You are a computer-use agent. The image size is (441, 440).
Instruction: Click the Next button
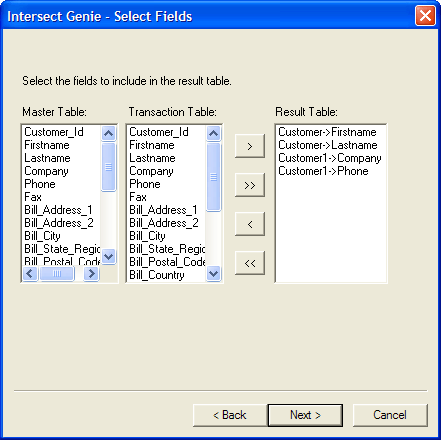click(305, 415)
